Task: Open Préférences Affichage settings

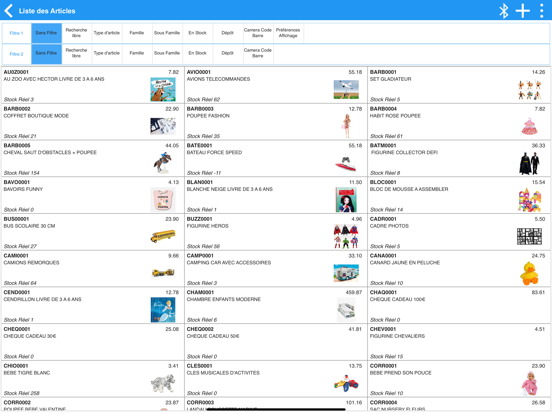Action: [288, 33]
